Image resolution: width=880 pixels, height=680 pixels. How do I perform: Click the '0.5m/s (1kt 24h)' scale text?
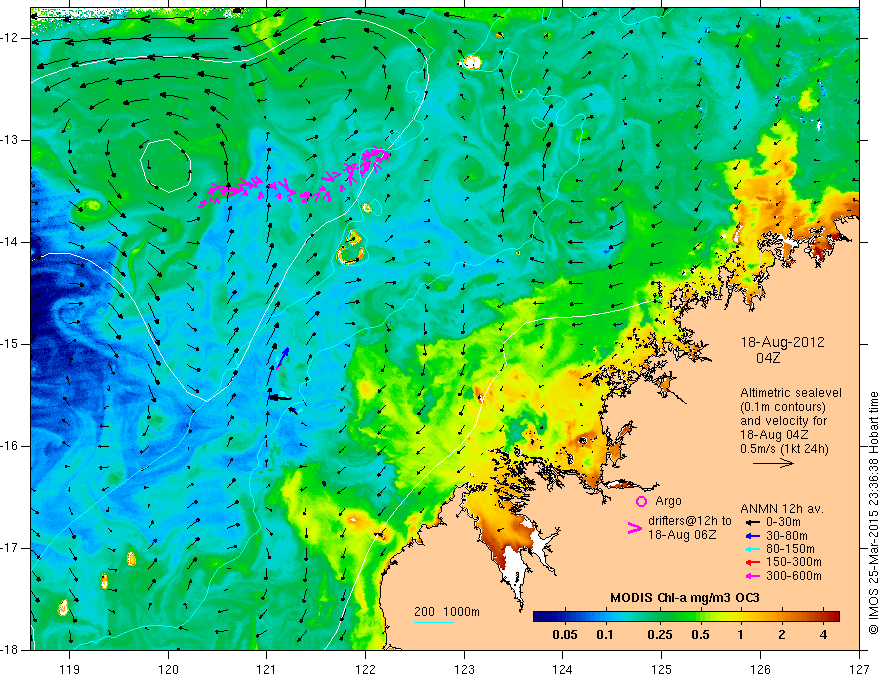pos(784,448)
